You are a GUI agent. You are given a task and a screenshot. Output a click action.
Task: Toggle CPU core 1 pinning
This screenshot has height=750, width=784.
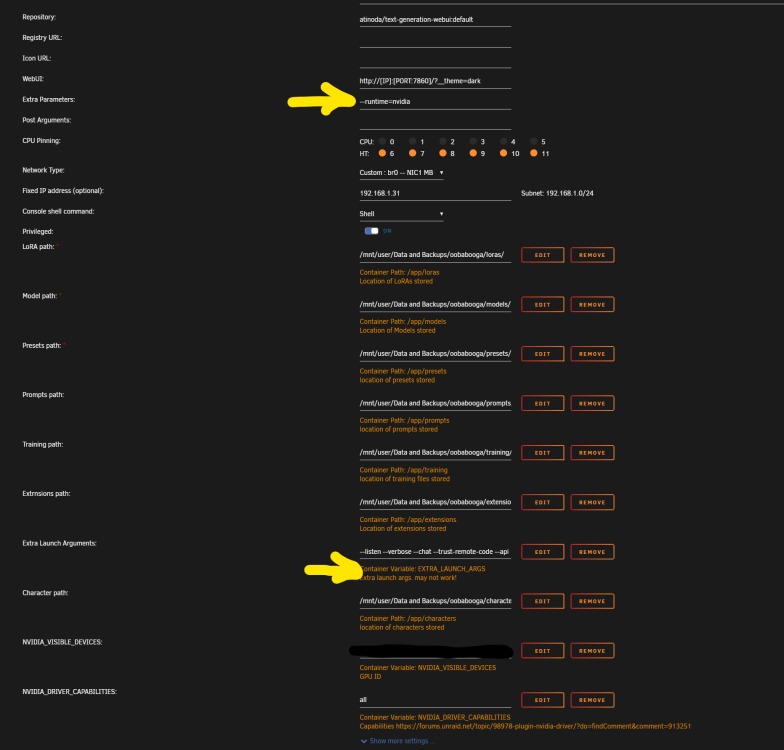(412, 142)
